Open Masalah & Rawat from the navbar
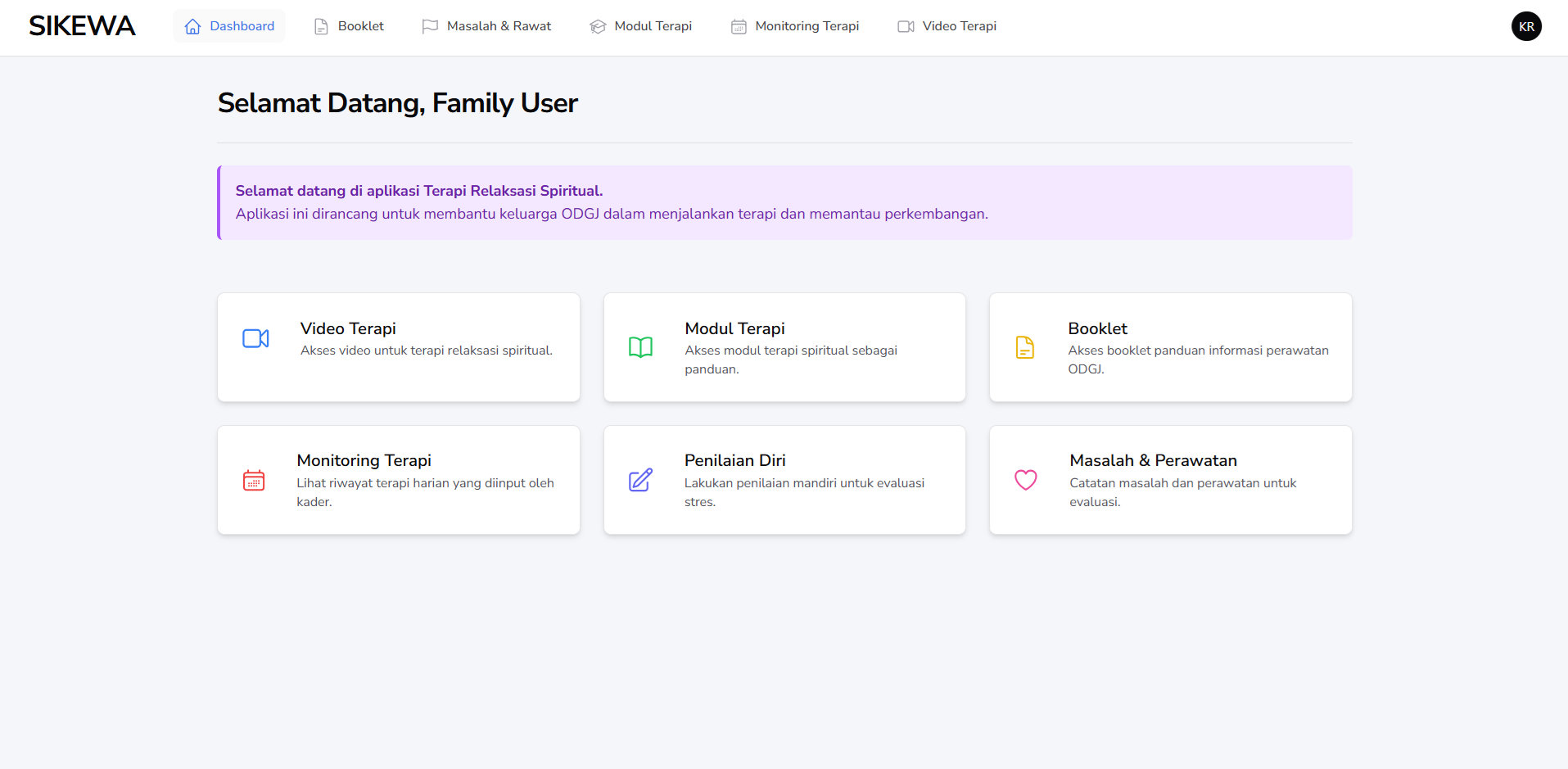The height and width of the screenshot is (769, 1568). click(486, 26)
